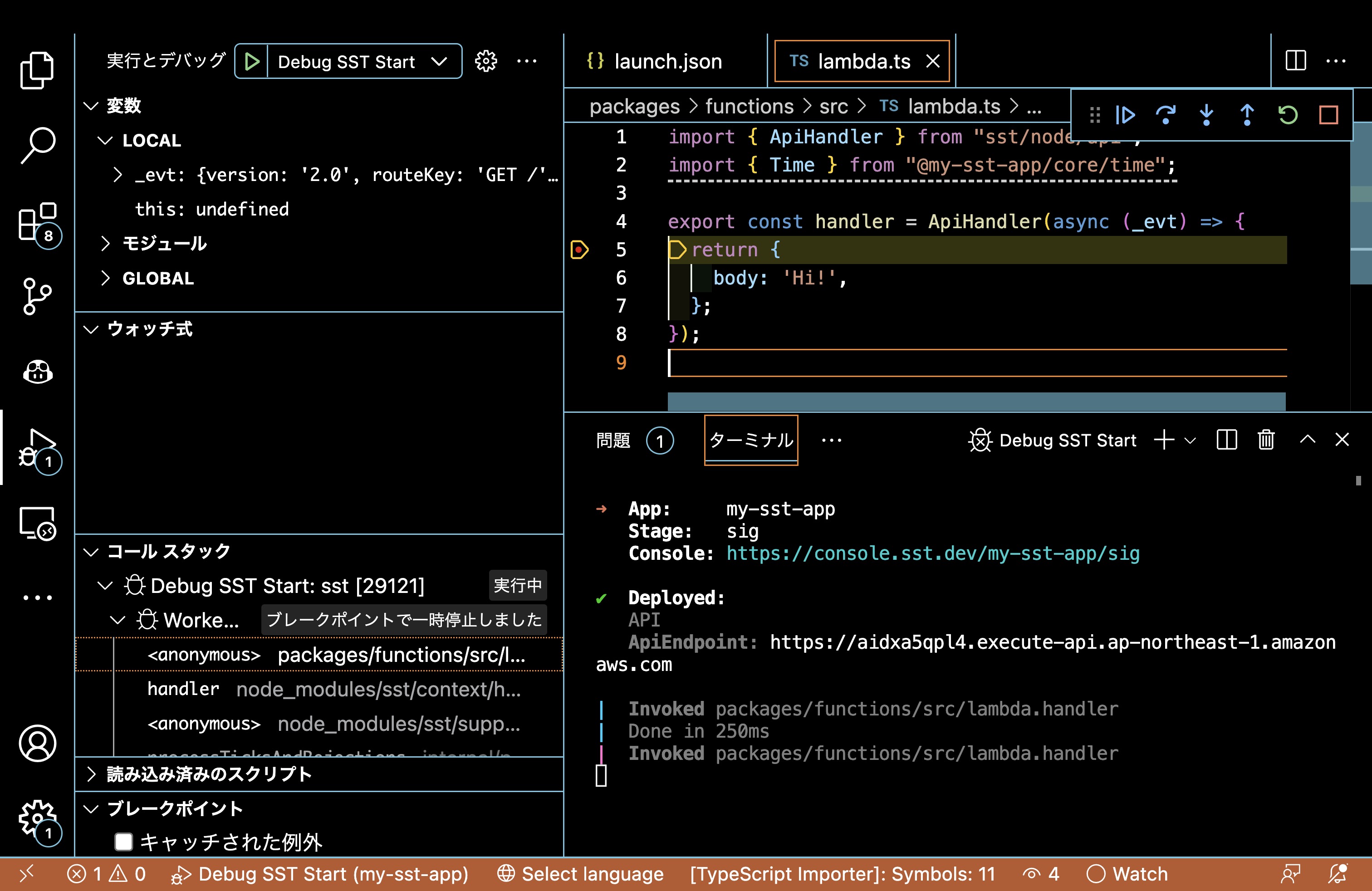Toggle the breakpoint on line 5

(x=579, y=250)
